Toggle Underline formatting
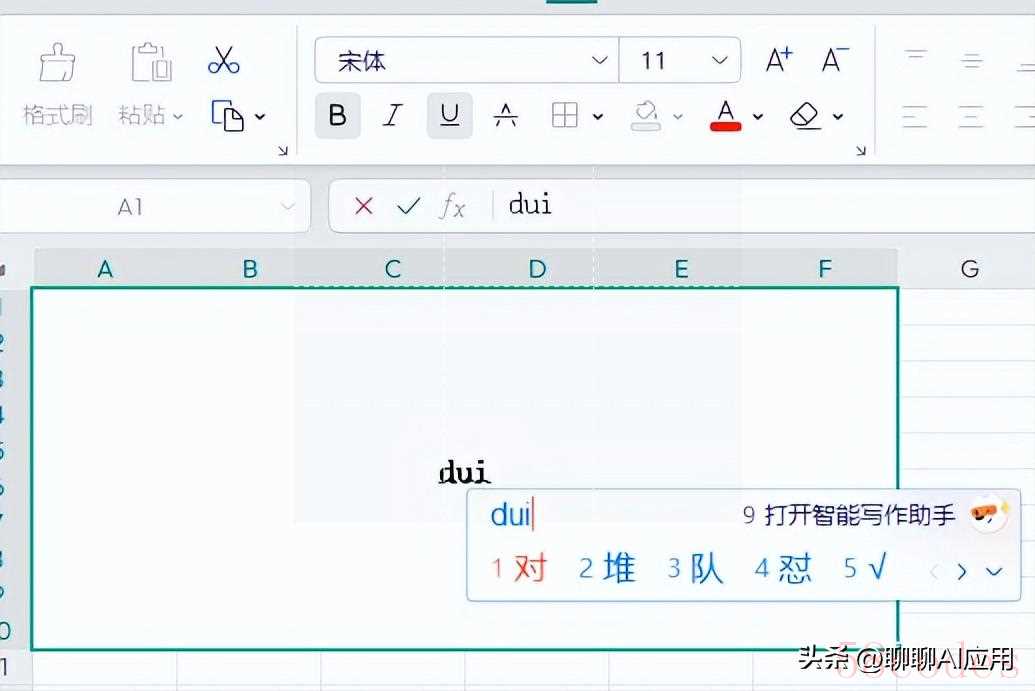 pyautogui.click(x=450, y=116)
